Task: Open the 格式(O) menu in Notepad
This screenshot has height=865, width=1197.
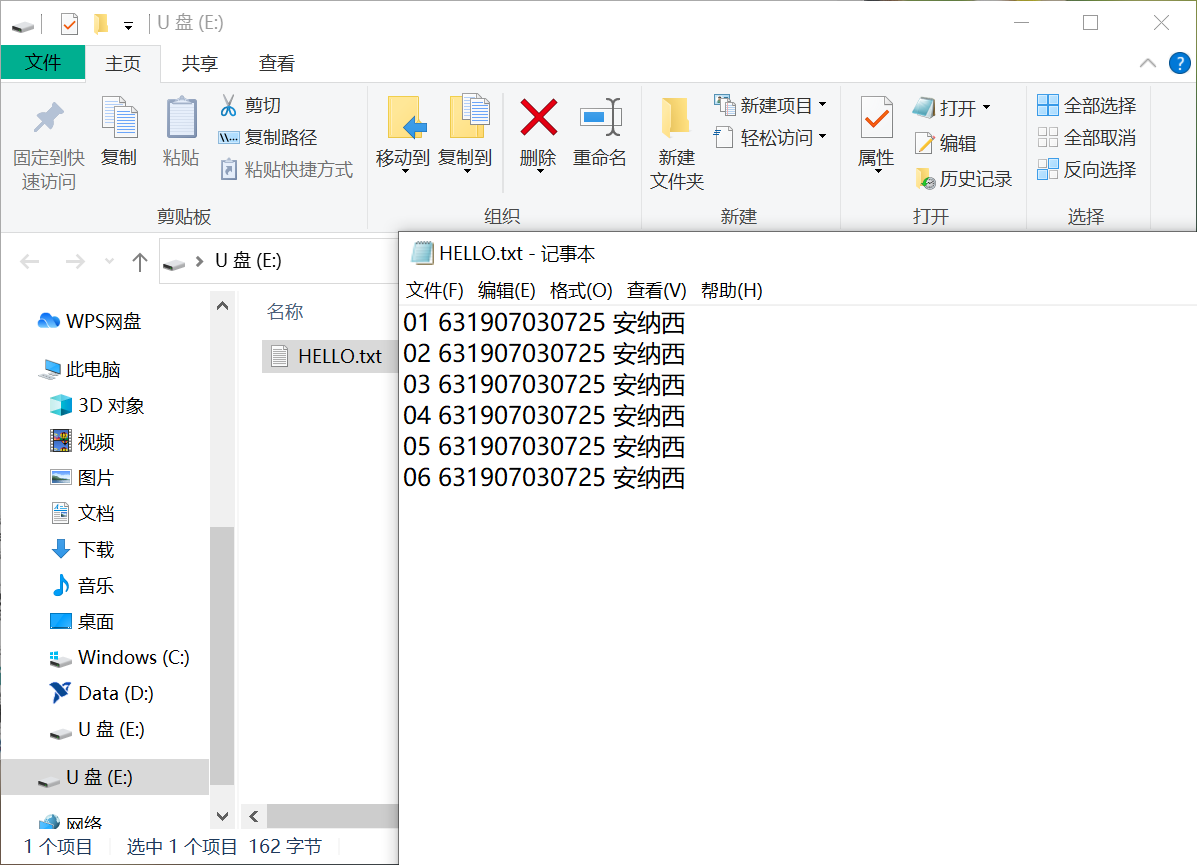Action: point(580,291)
